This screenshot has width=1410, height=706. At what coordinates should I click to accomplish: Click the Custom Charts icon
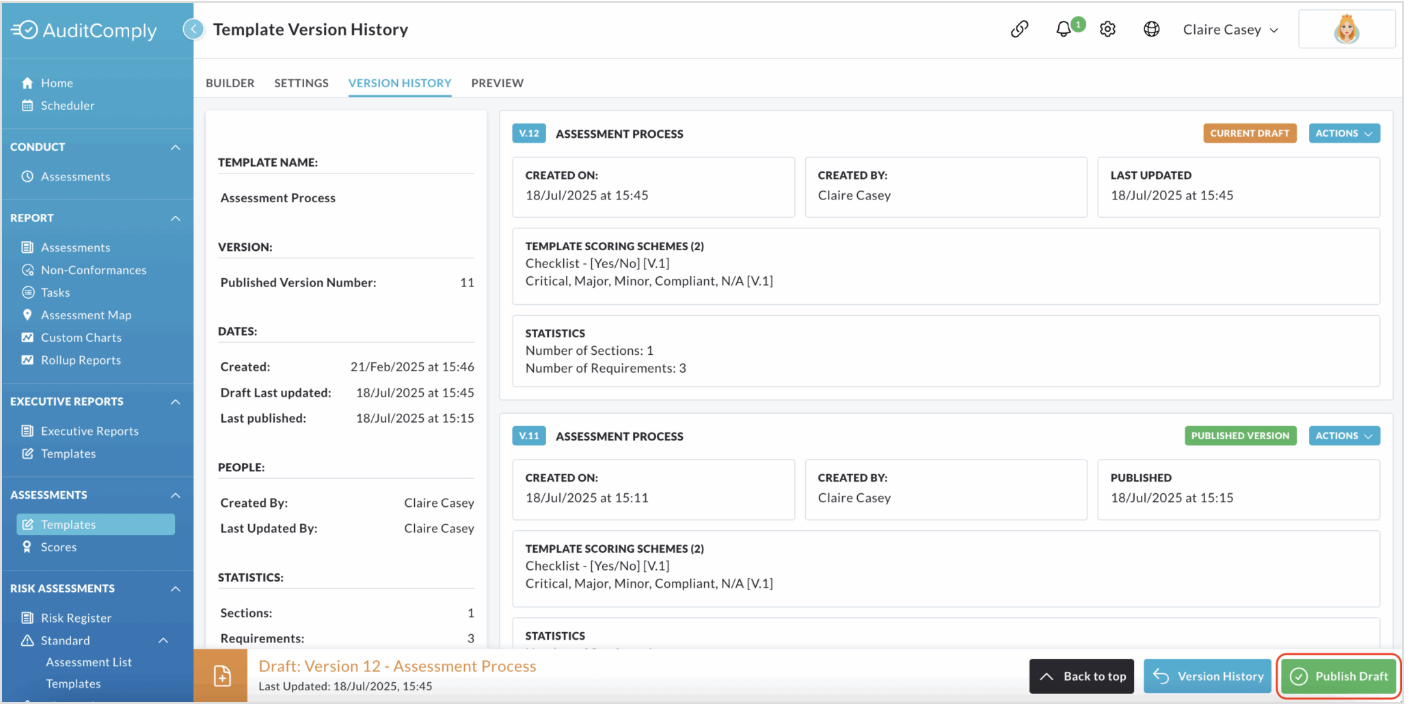tap(28, 337)
